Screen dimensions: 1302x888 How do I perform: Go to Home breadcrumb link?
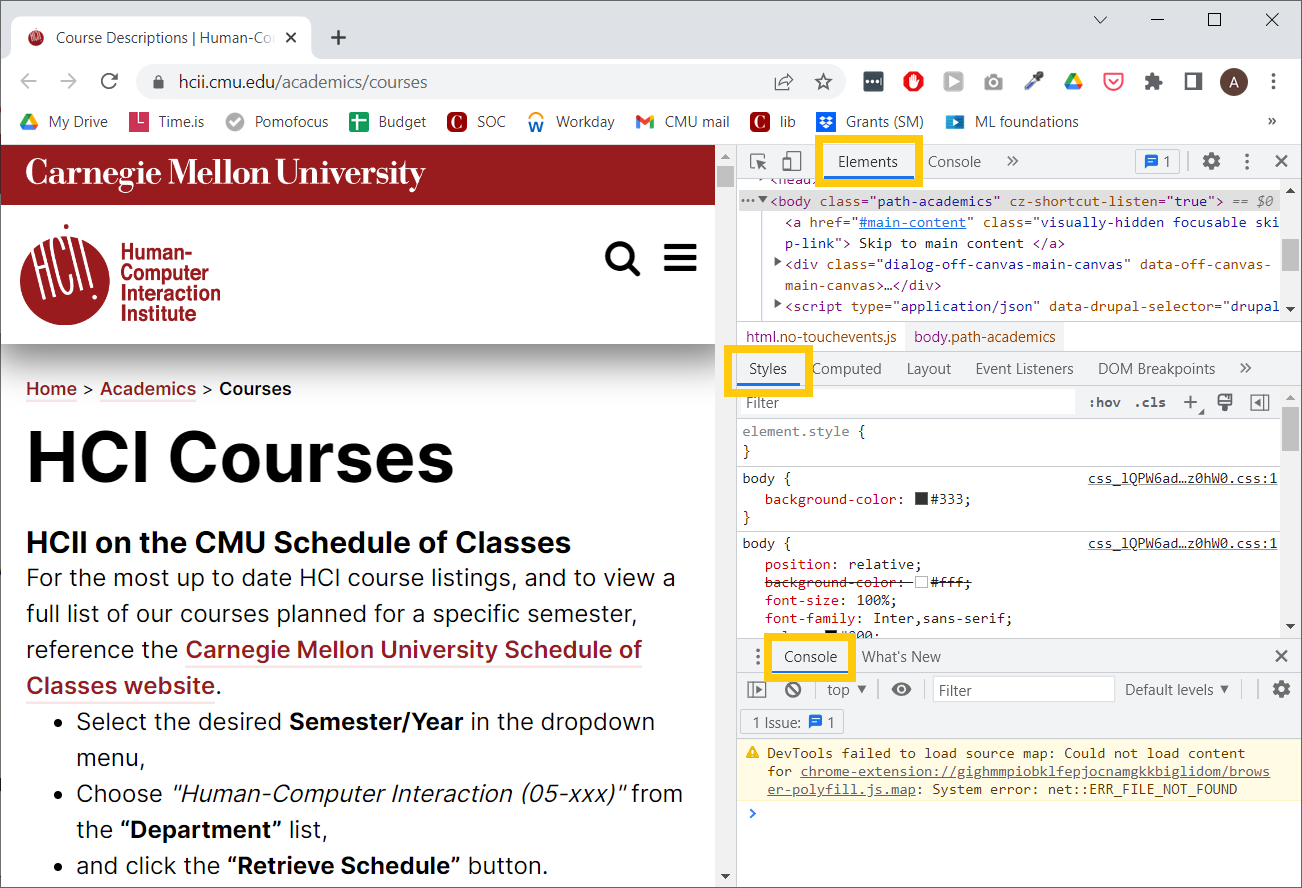pos(52,389)
